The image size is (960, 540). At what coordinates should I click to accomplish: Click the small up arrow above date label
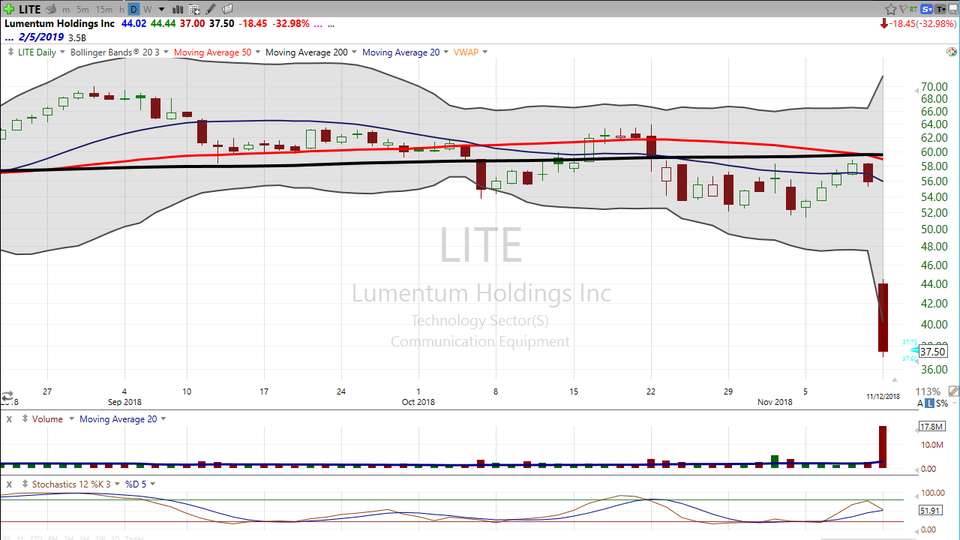click(894, 380)
